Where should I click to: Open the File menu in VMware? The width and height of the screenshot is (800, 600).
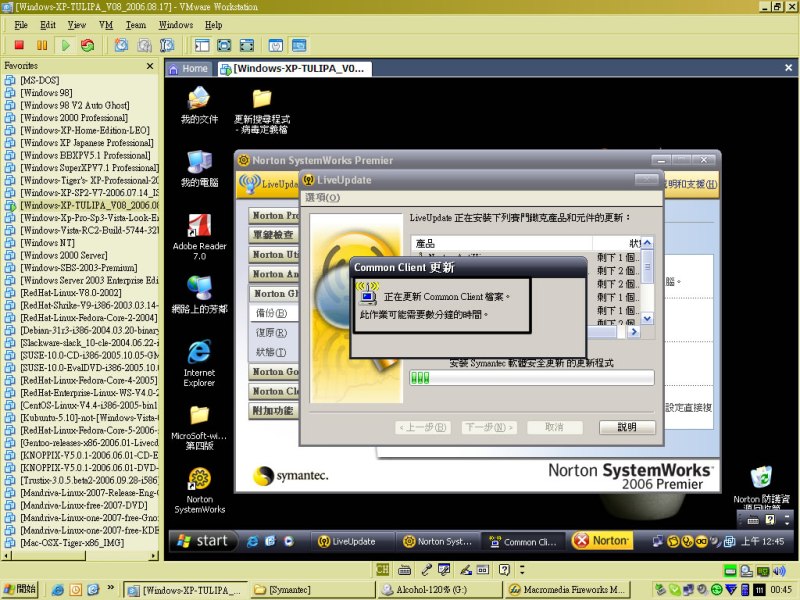tap(21, 24)
